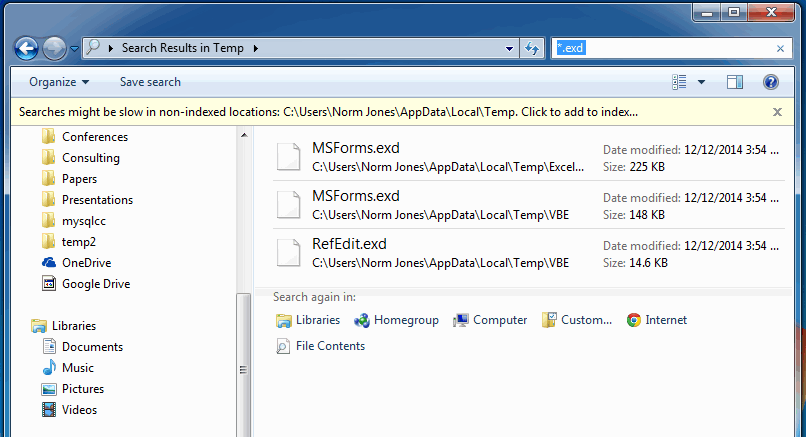Change view using the view icon

point(679,82)
